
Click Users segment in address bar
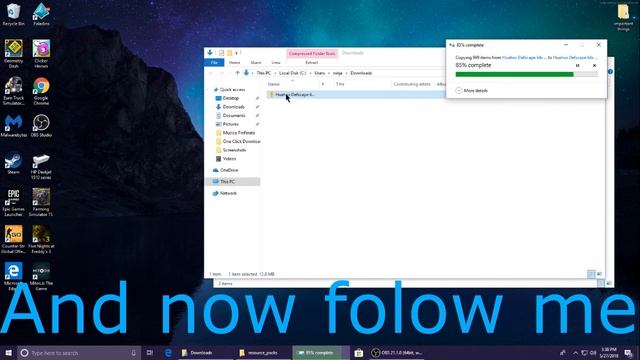click(x=320, y=73)
